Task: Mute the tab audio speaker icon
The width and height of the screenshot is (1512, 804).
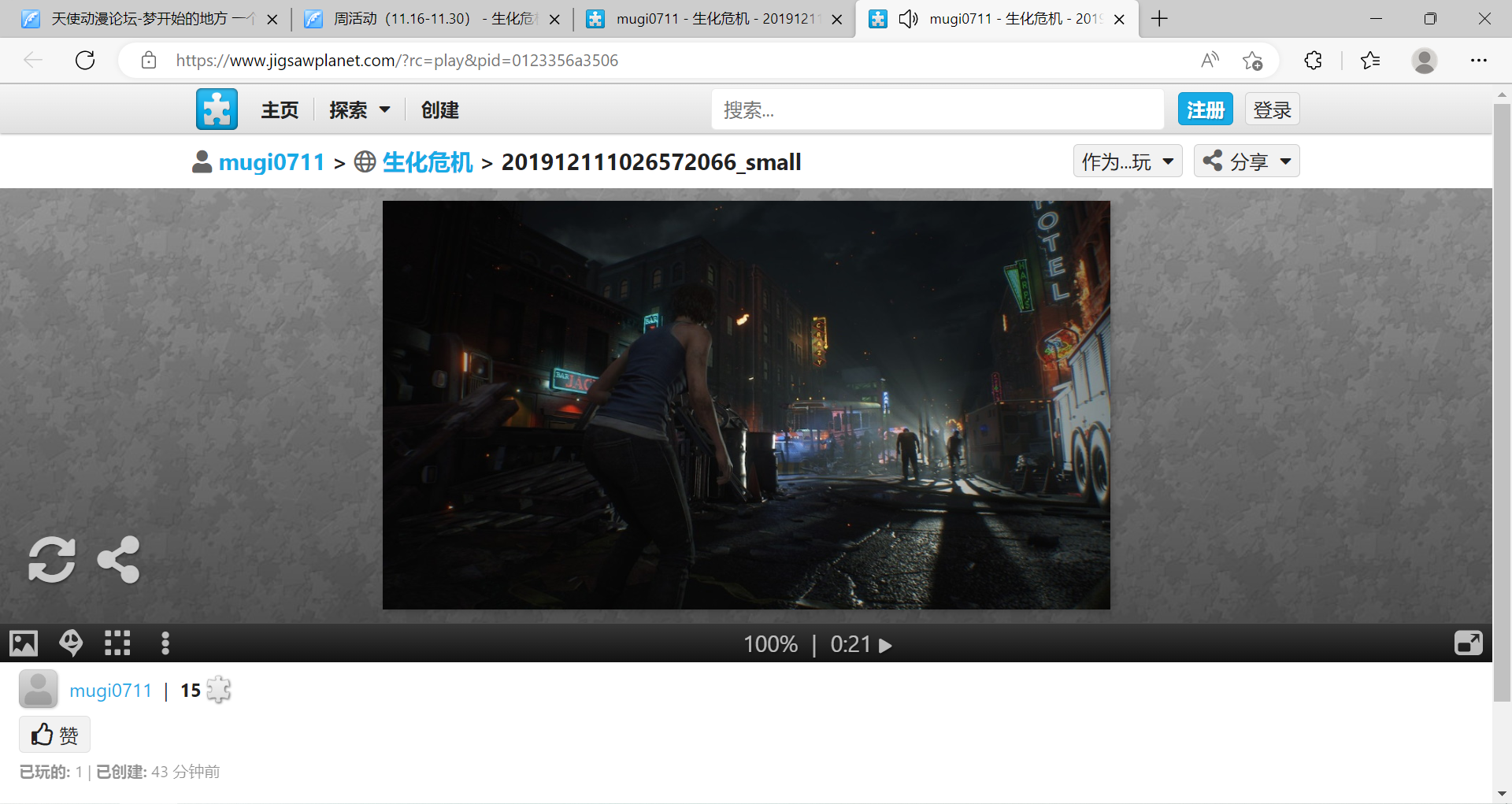Action: [908, 19]
